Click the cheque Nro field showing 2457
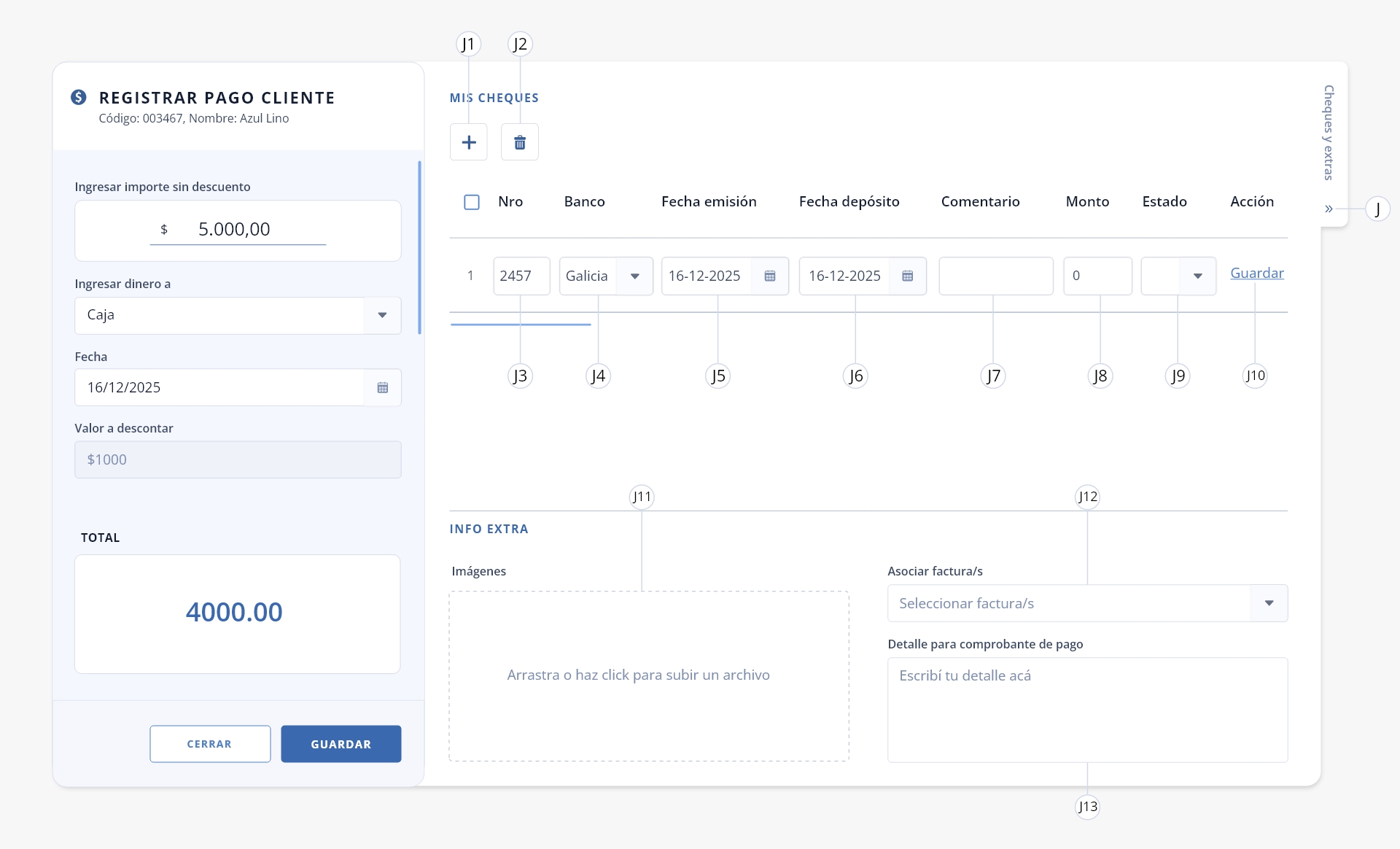 (521, 276)
